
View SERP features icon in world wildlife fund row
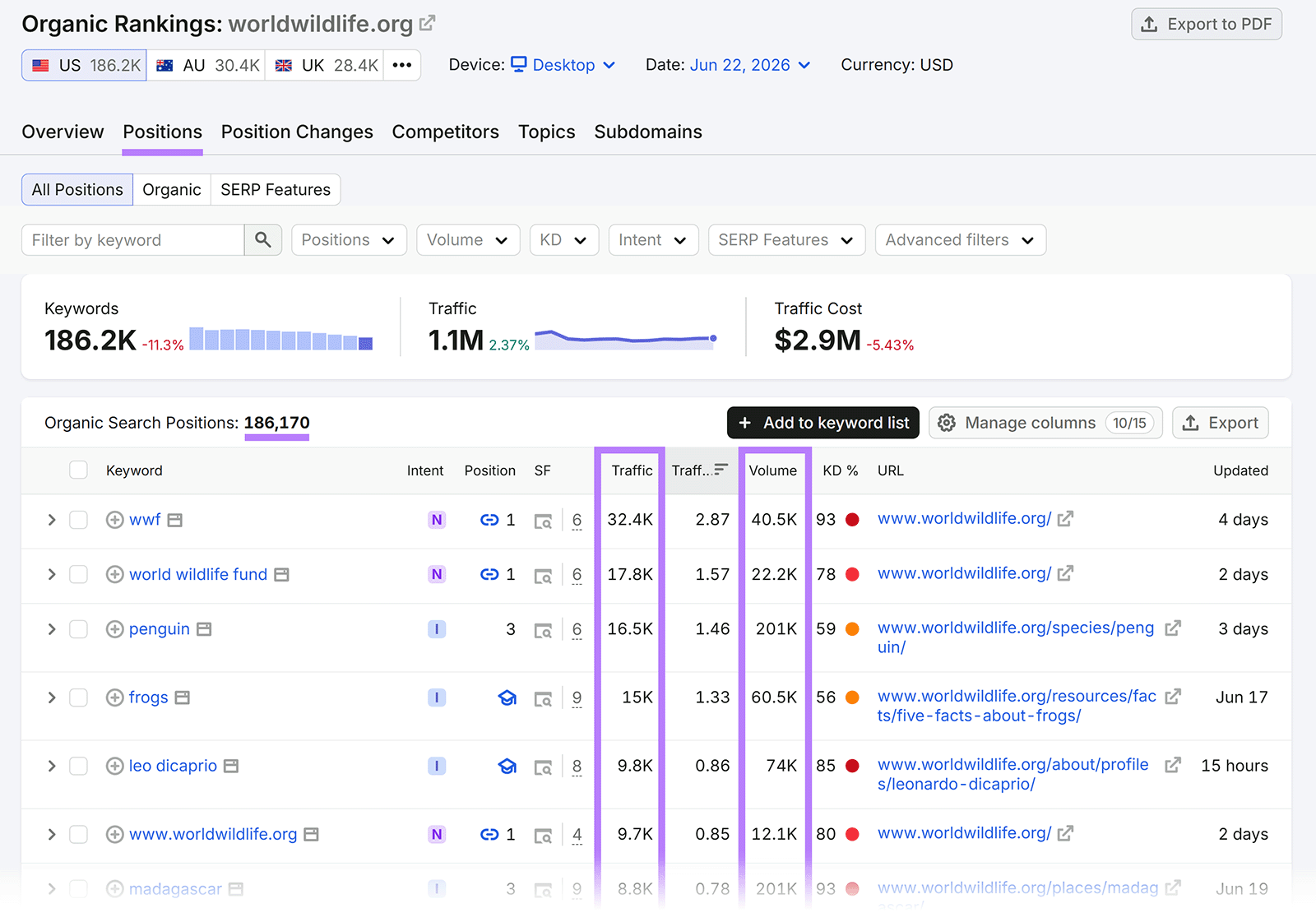tap(543, 575)
